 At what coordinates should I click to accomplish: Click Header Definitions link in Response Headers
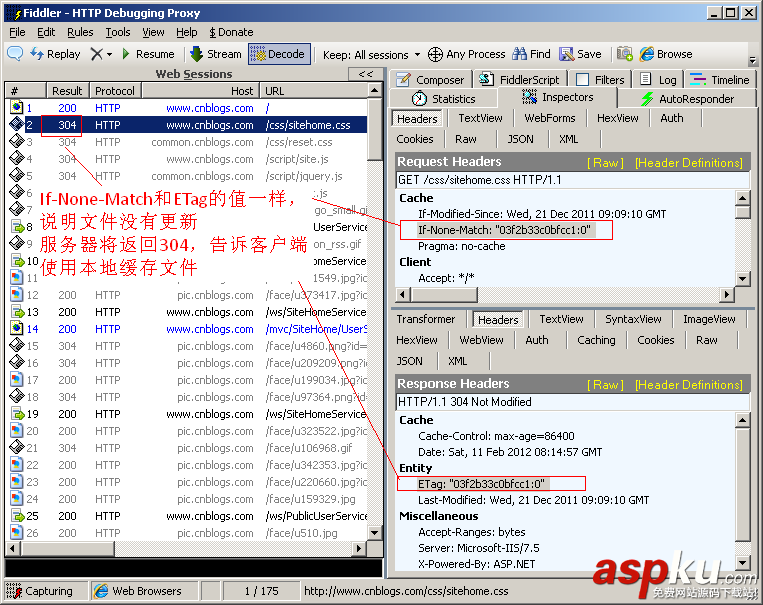click(x=689, y=385)
